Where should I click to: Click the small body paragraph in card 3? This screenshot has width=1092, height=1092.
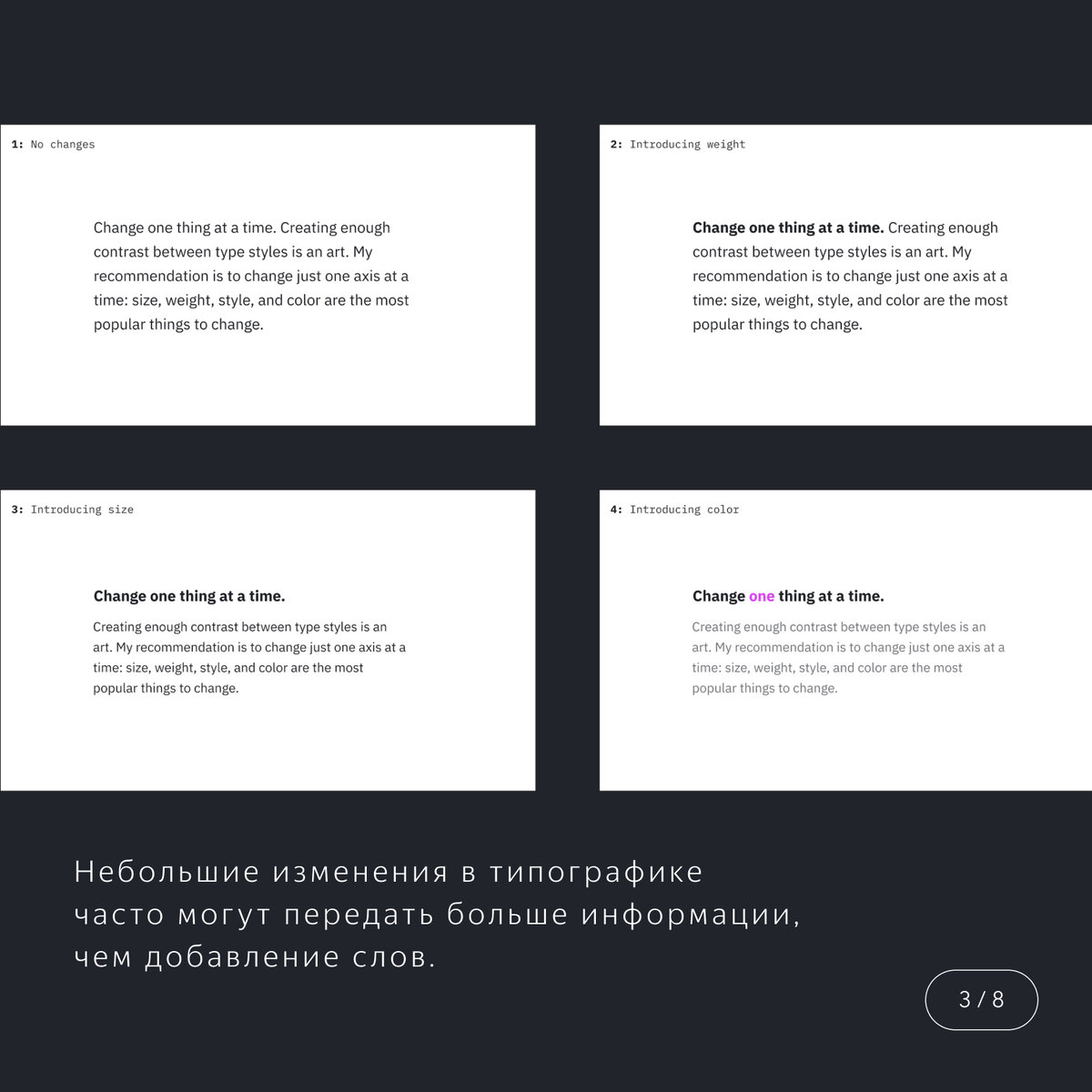click(249, 657)
